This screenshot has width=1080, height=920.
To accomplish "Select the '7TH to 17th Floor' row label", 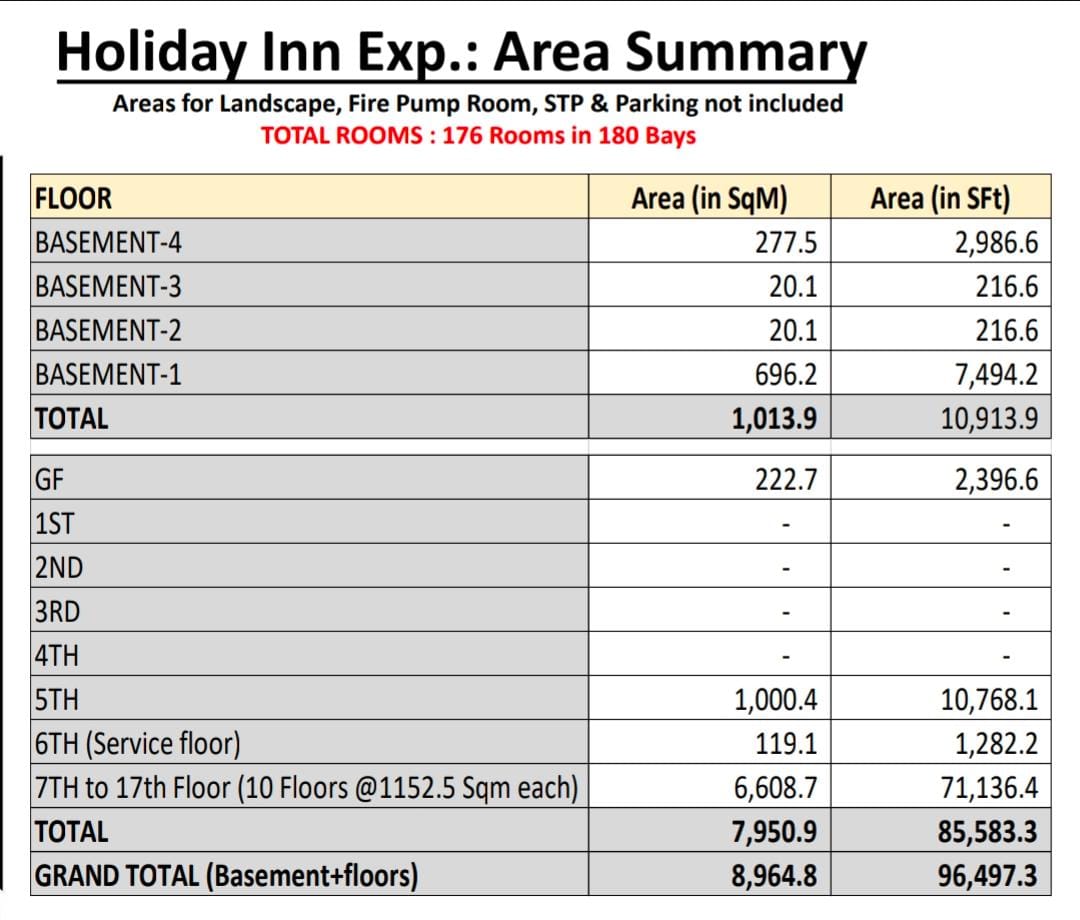I will point(307,788).
